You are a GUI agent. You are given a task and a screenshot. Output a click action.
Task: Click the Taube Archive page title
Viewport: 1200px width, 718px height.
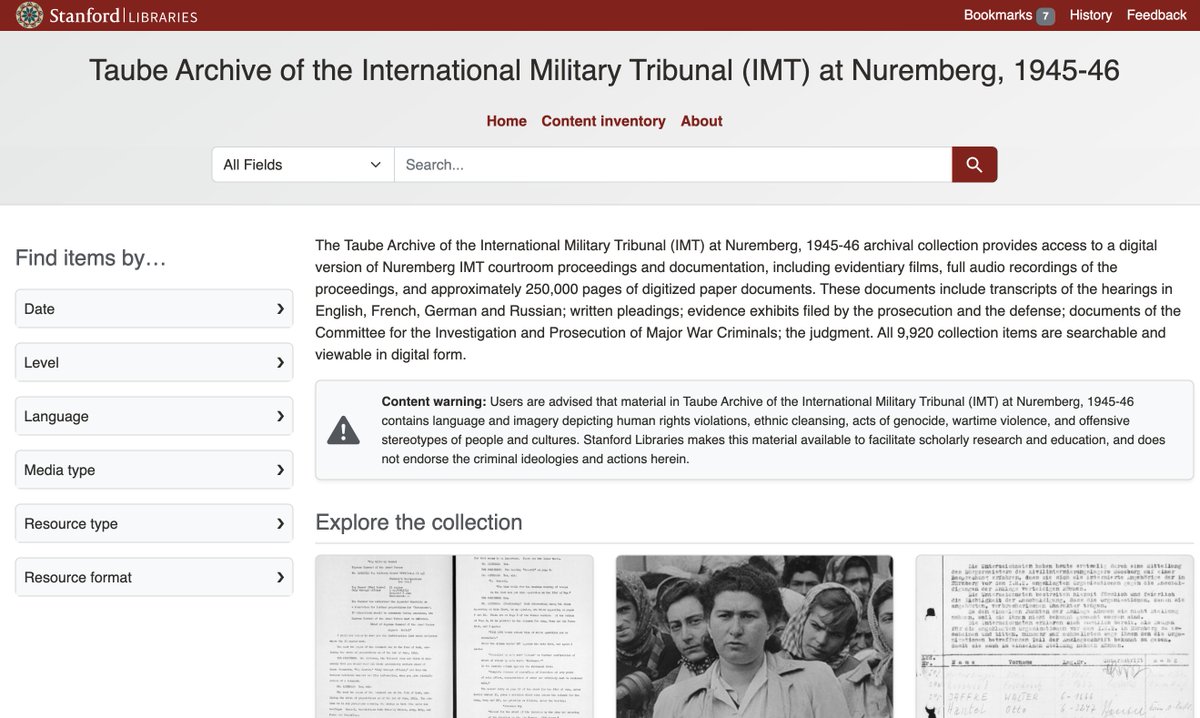pyautogui.click(x=604, y=70)
